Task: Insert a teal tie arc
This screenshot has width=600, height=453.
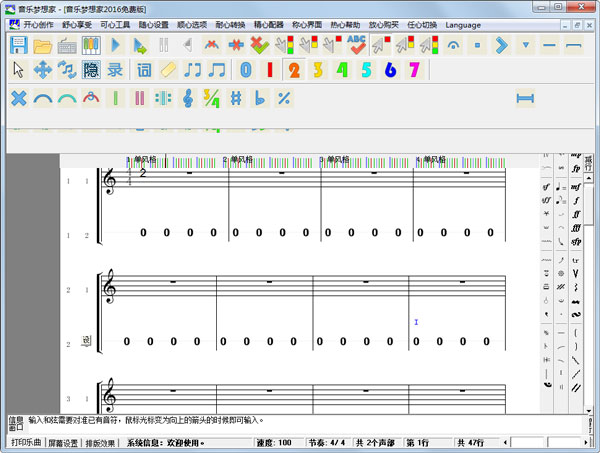Action: 67,99
